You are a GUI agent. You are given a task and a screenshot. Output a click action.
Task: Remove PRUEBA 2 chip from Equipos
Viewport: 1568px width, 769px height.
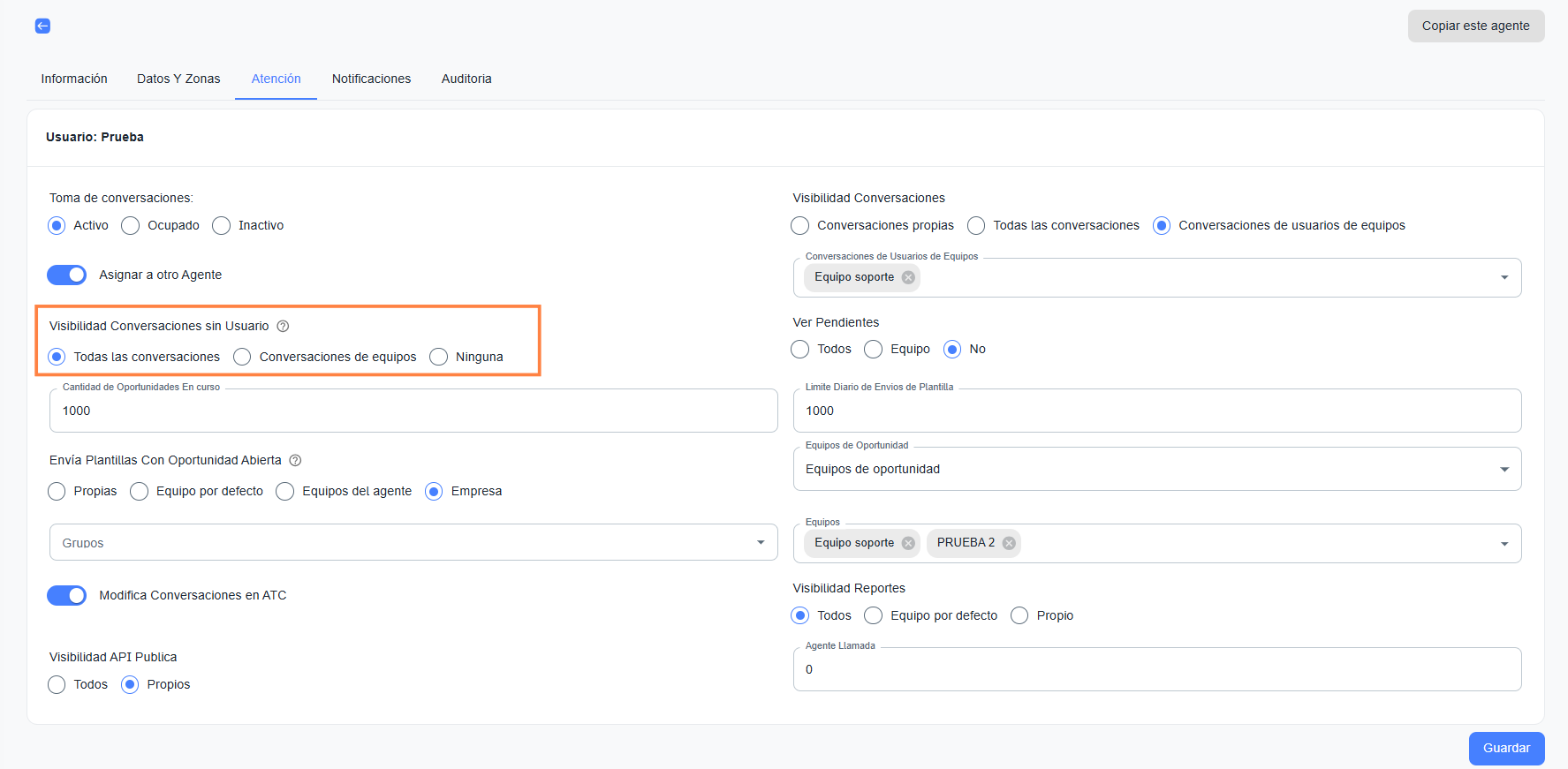click(1009, 543)
